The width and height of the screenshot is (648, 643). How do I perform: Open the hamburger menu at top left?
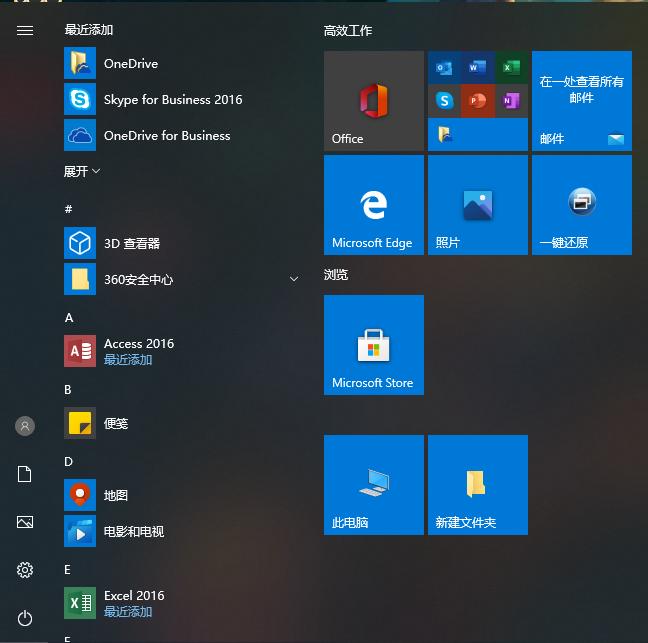point(25,31)
